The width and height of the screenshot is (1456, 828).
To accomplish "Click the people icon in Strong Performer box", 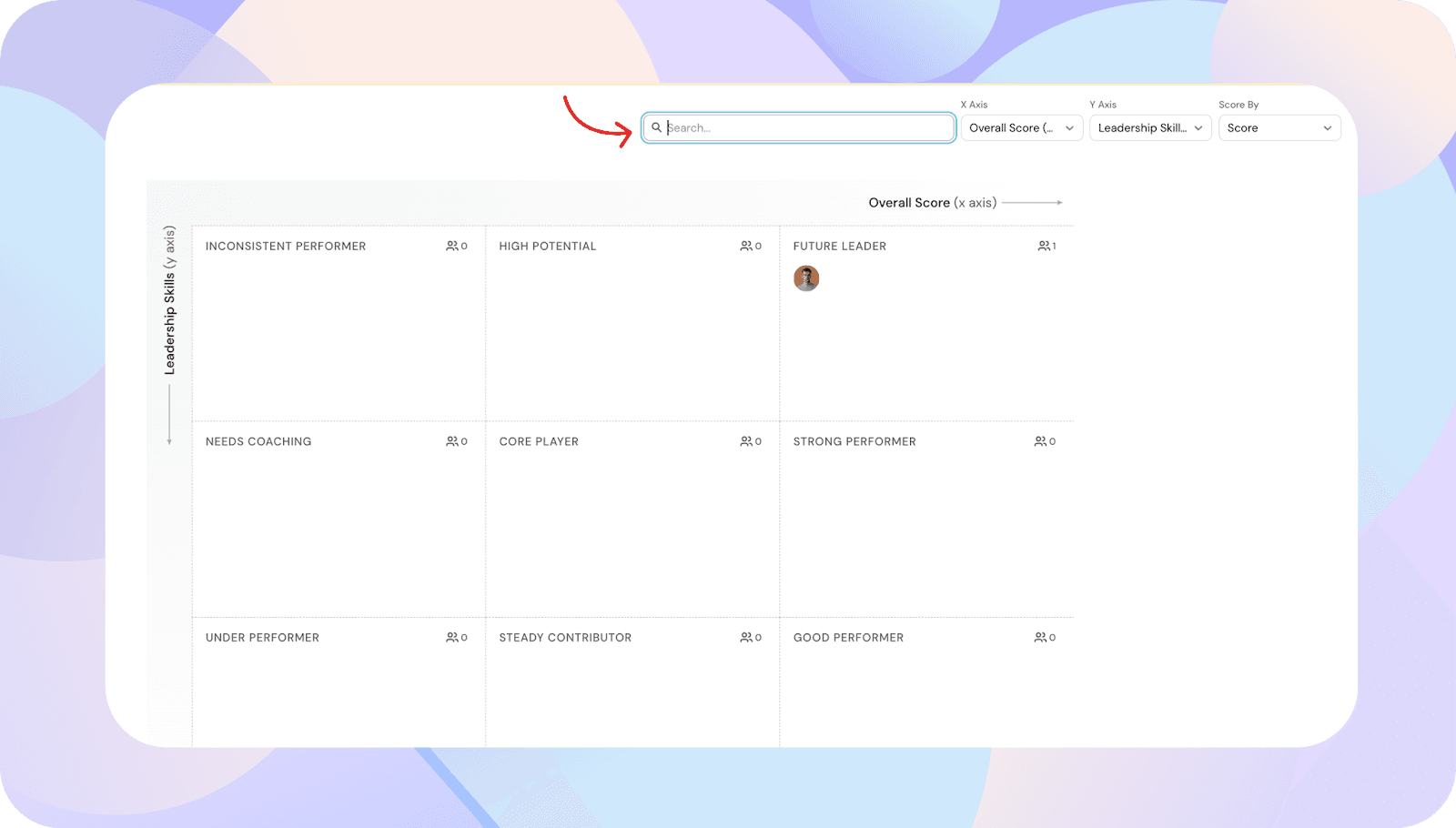I will coord(1039,442).
